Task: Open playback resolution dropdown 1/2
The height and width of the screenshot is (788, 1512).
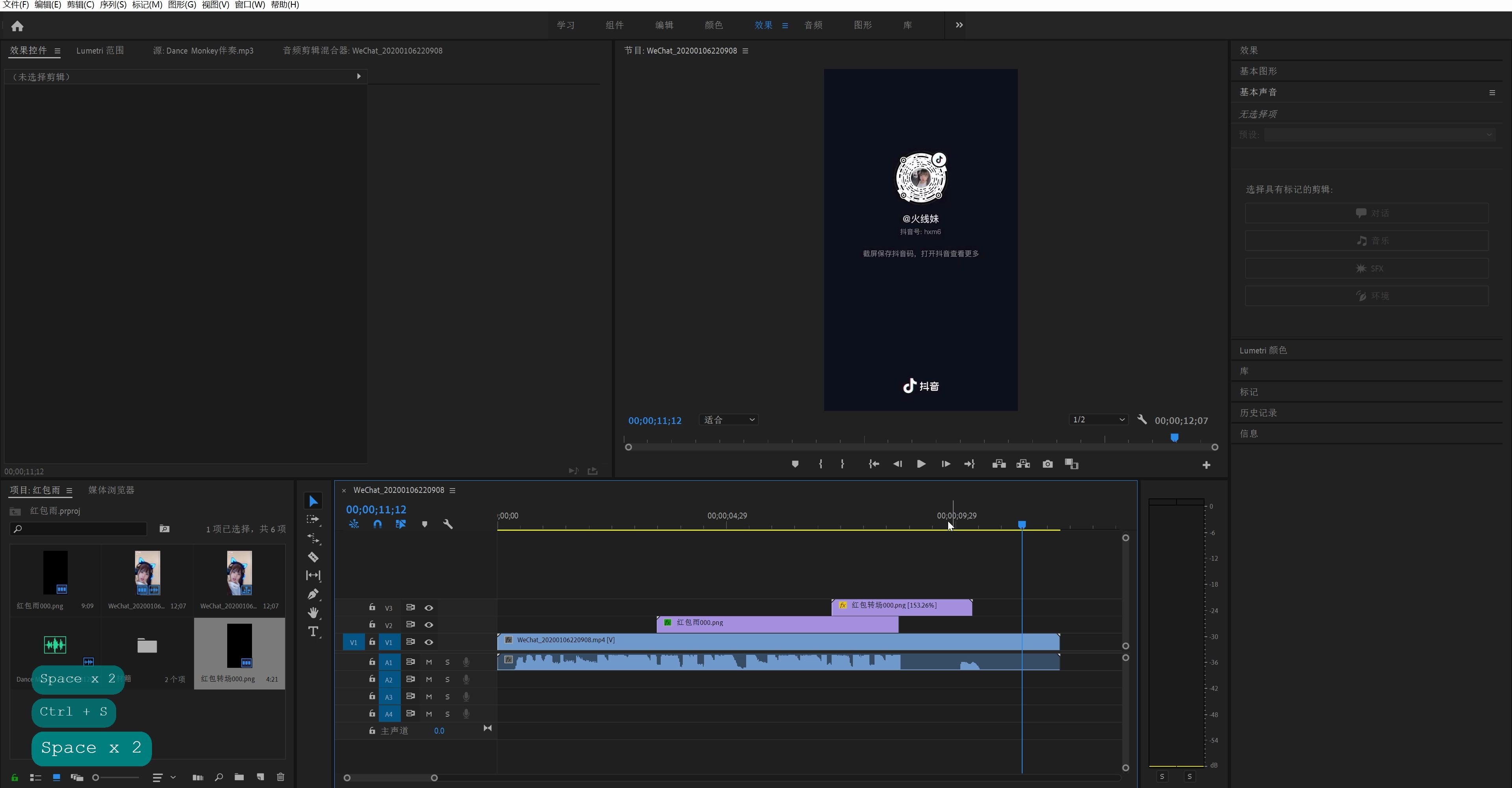Action: coord(1098,419)
